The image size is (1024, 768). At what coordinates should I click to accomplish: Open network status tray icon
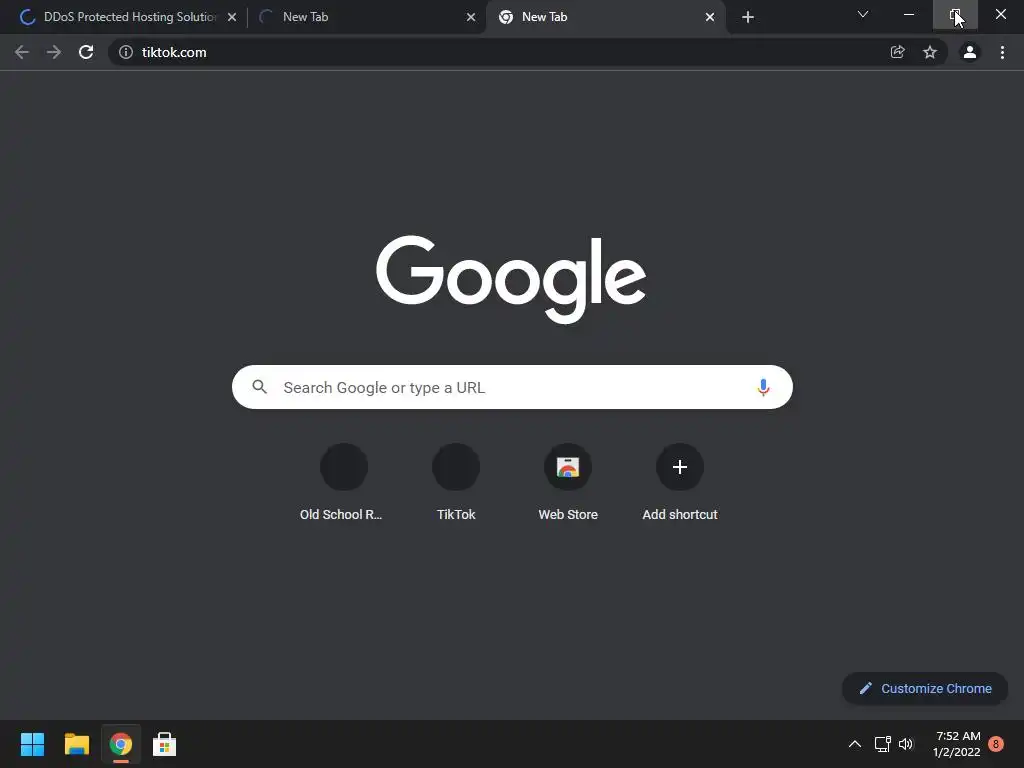coord(882,744)
